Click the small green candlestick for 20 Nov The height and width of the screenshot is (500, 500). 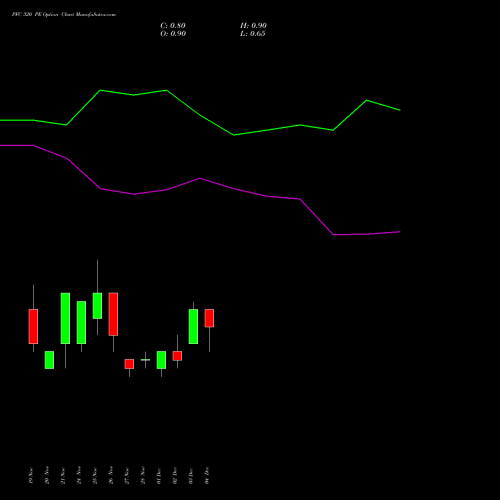tap(49, 360)
